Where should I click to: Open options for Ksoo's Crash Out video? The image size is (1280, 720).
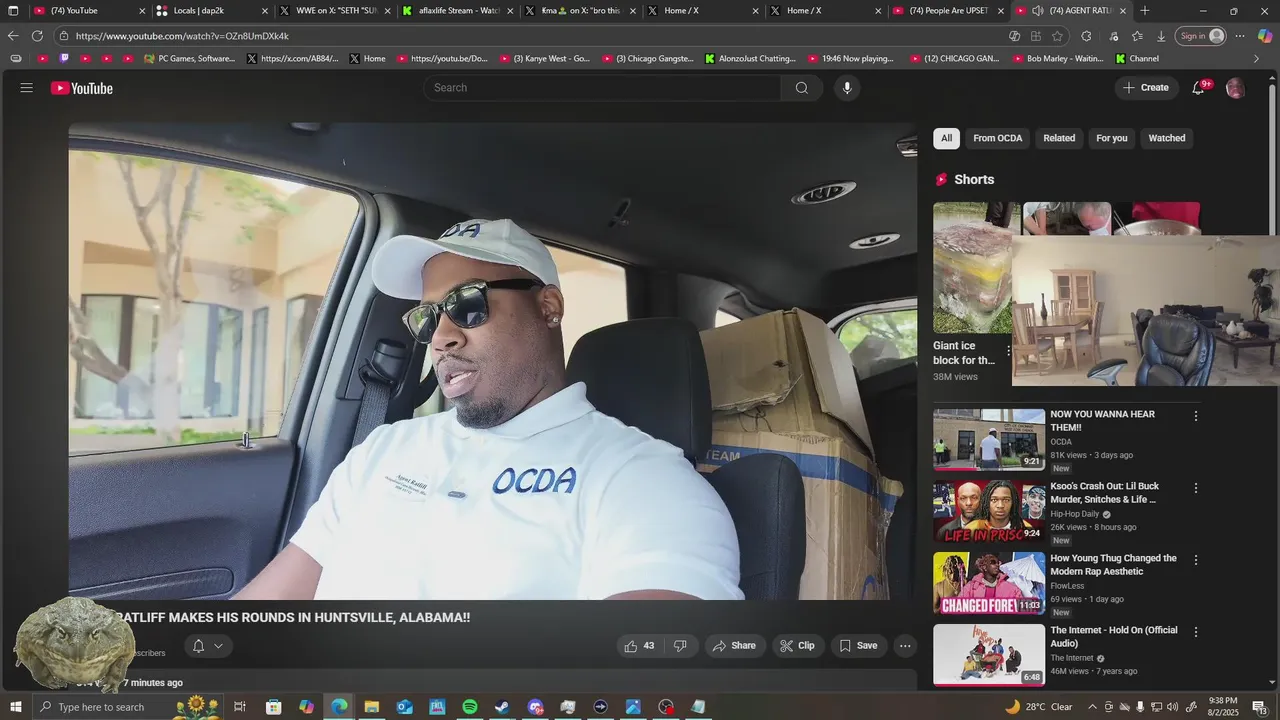(x=1195, y=488)
